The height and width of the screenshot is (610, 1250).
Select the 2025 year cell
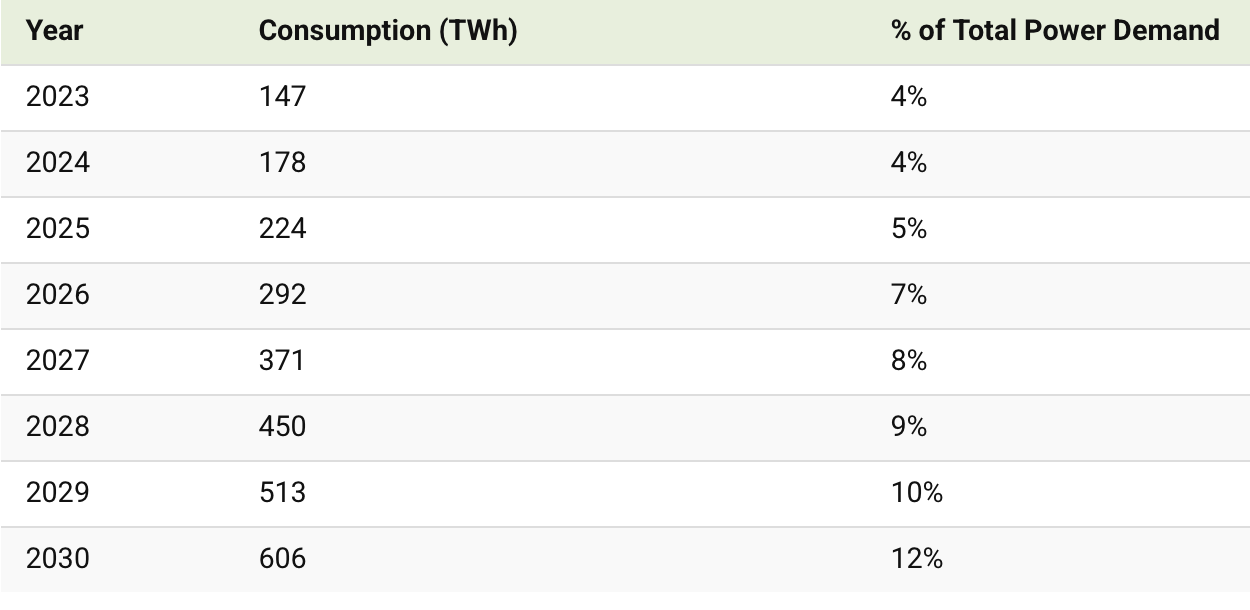(x=57, y=229)
